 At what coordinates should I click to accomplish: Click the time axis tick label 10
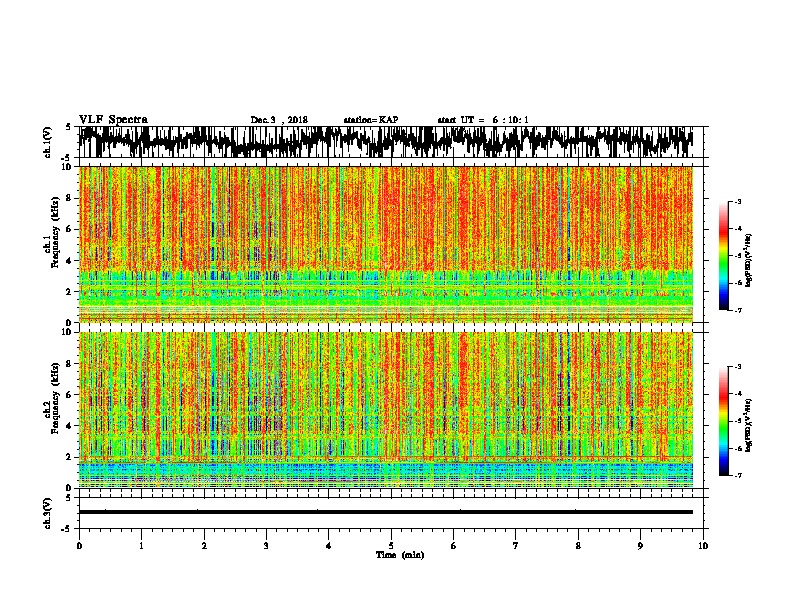coord(703,546)
